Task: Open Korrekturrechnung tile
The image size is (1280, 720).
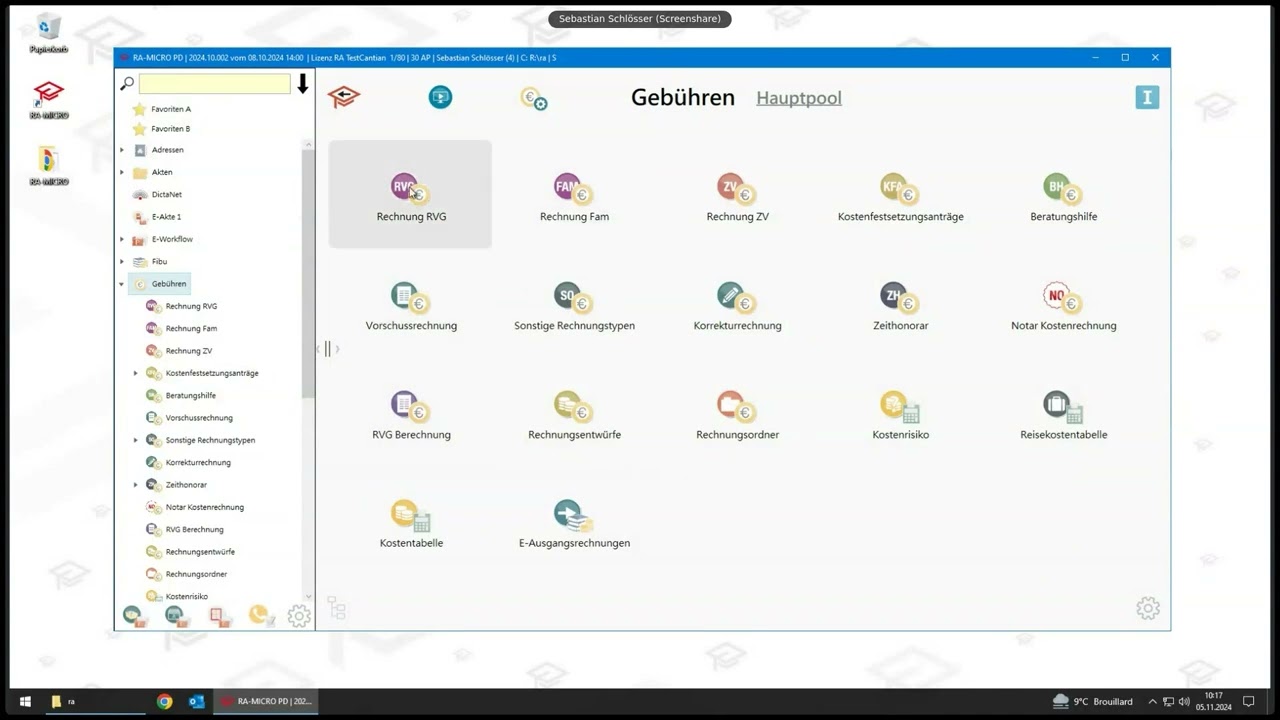Action: click(737, 305)
